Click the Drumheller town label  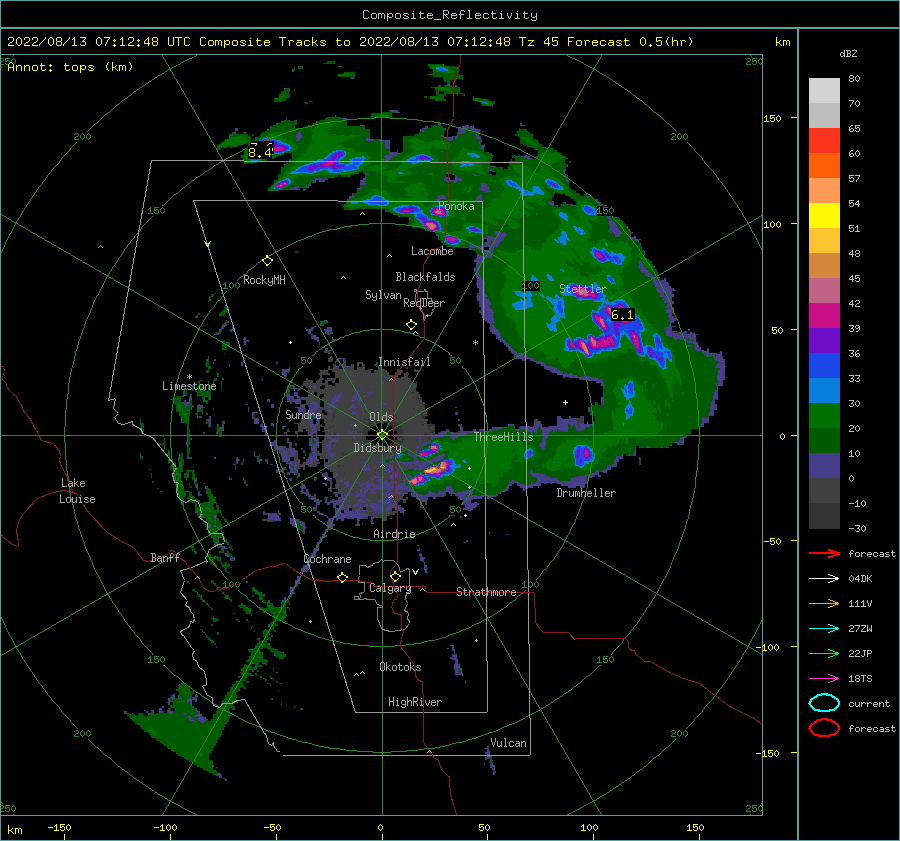(x=586, y=493)
